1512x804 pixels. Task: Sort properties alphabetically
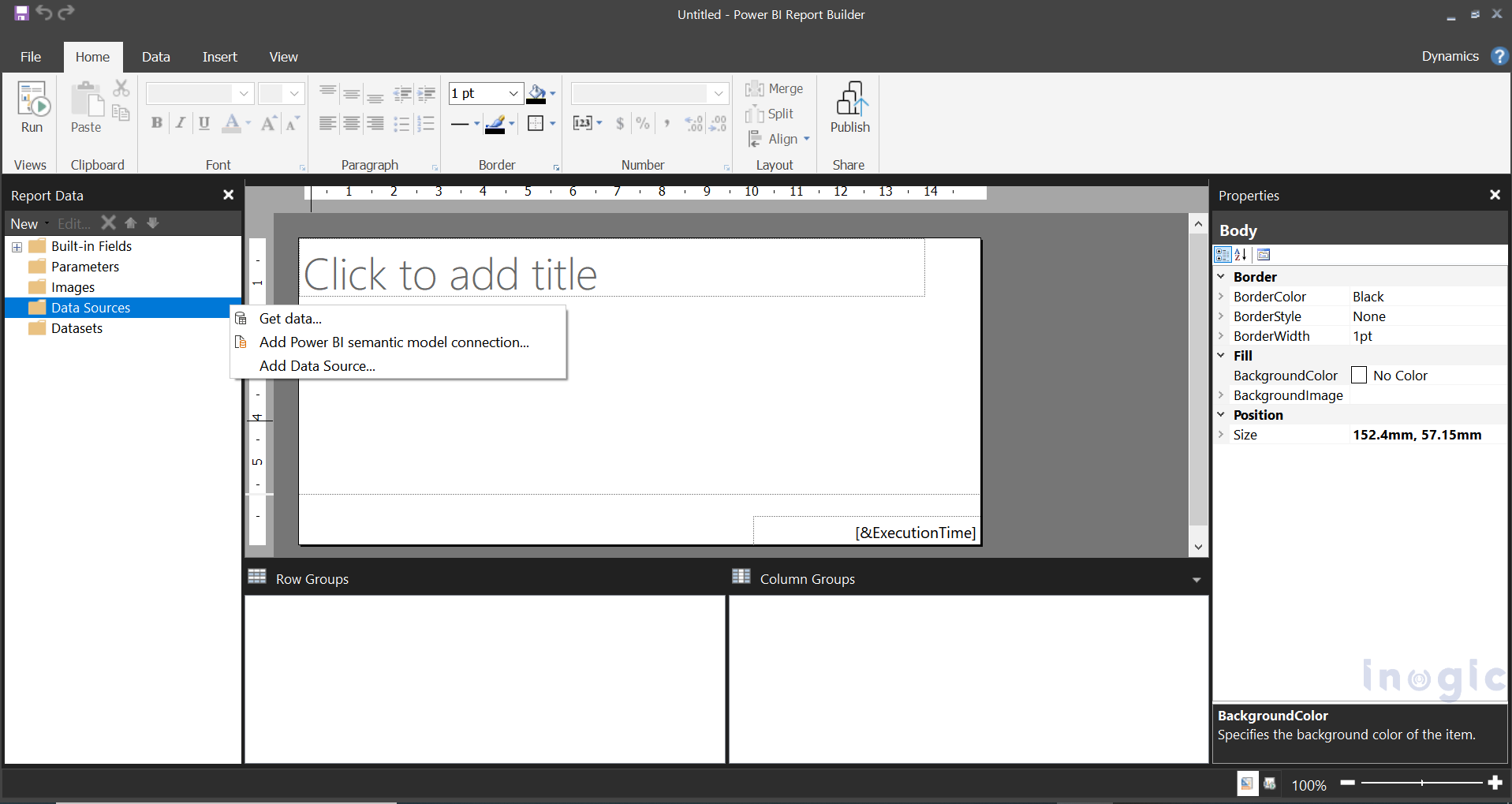tap(1241, 254)
